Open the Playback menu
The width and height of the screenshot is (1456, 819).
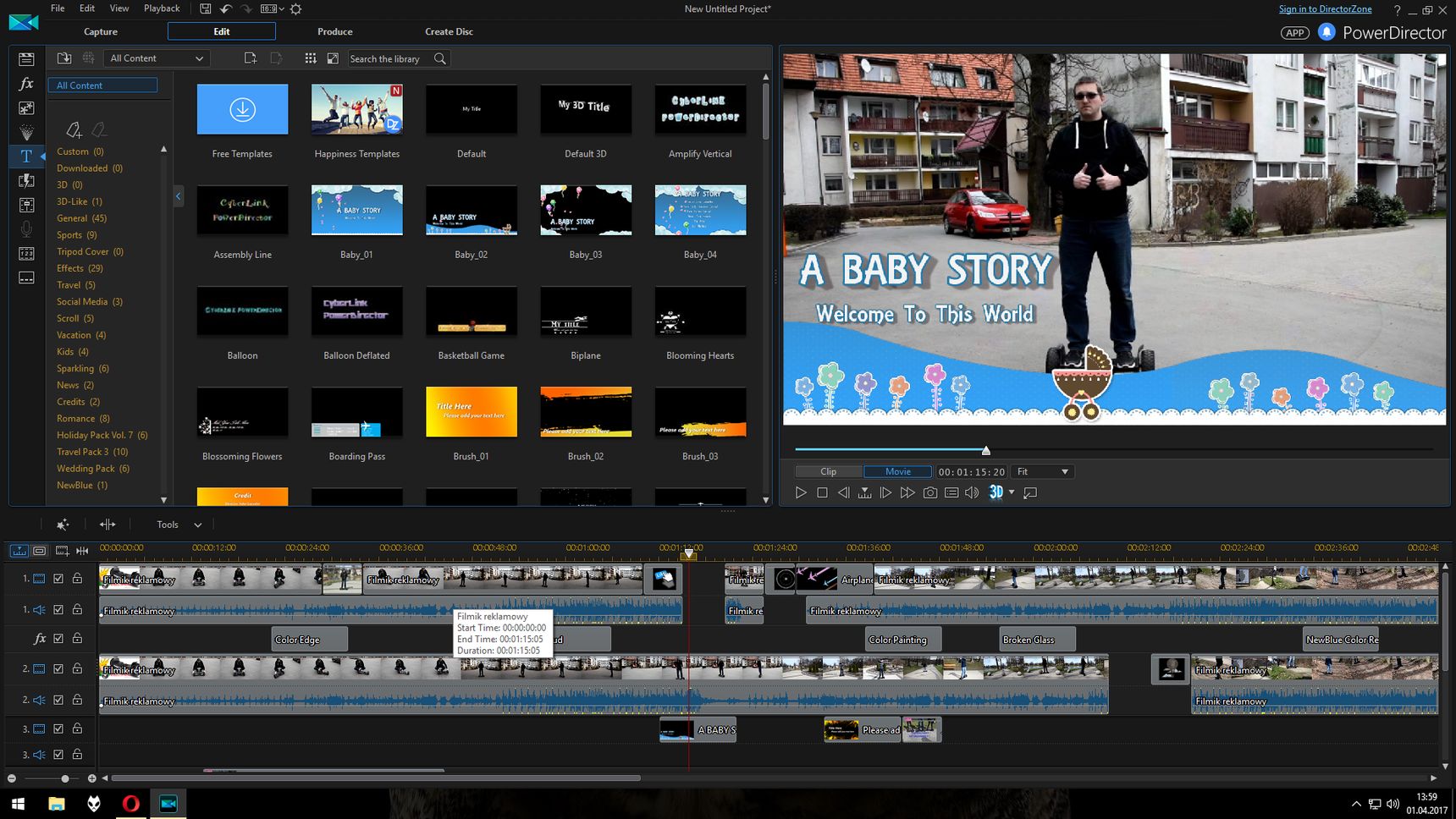tap(162, 8)
